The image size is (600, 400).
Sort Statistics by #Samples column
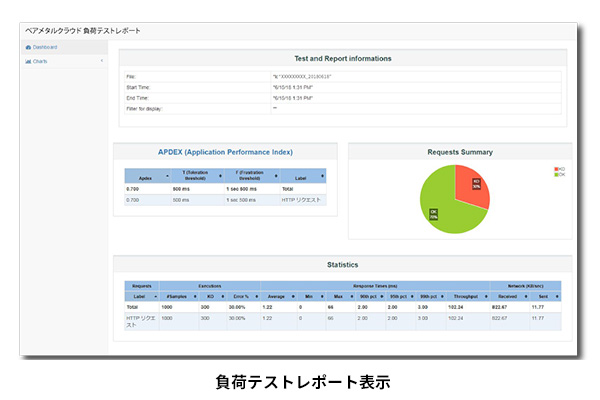point(178,296)
